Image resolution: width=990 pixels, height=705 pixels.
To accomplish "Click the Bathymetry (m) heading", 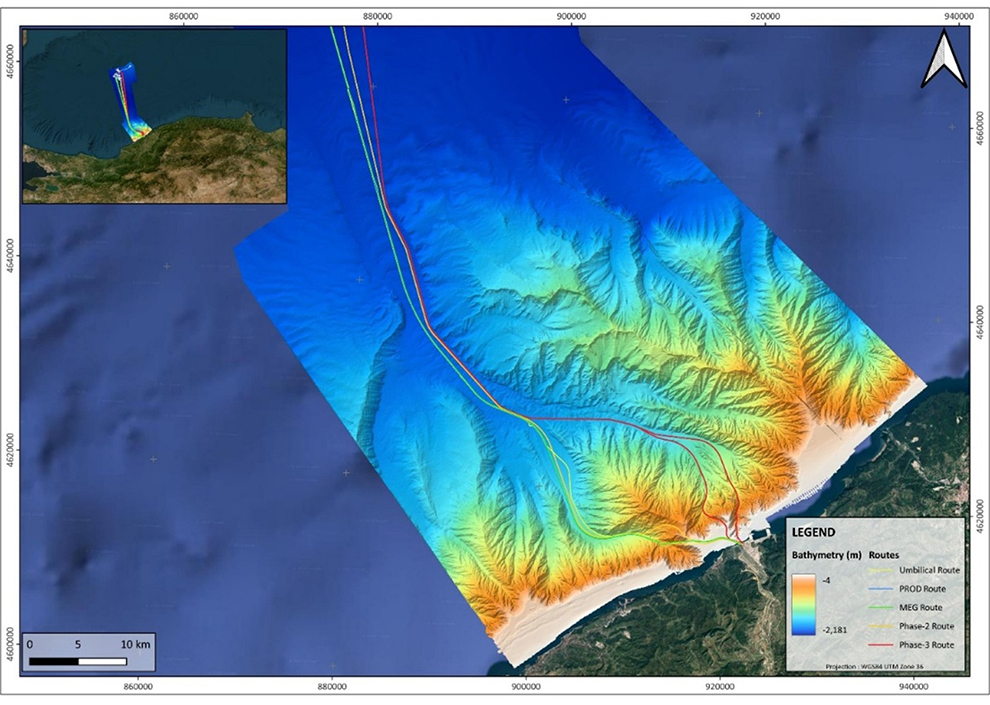I will click(x=826, y=553).
